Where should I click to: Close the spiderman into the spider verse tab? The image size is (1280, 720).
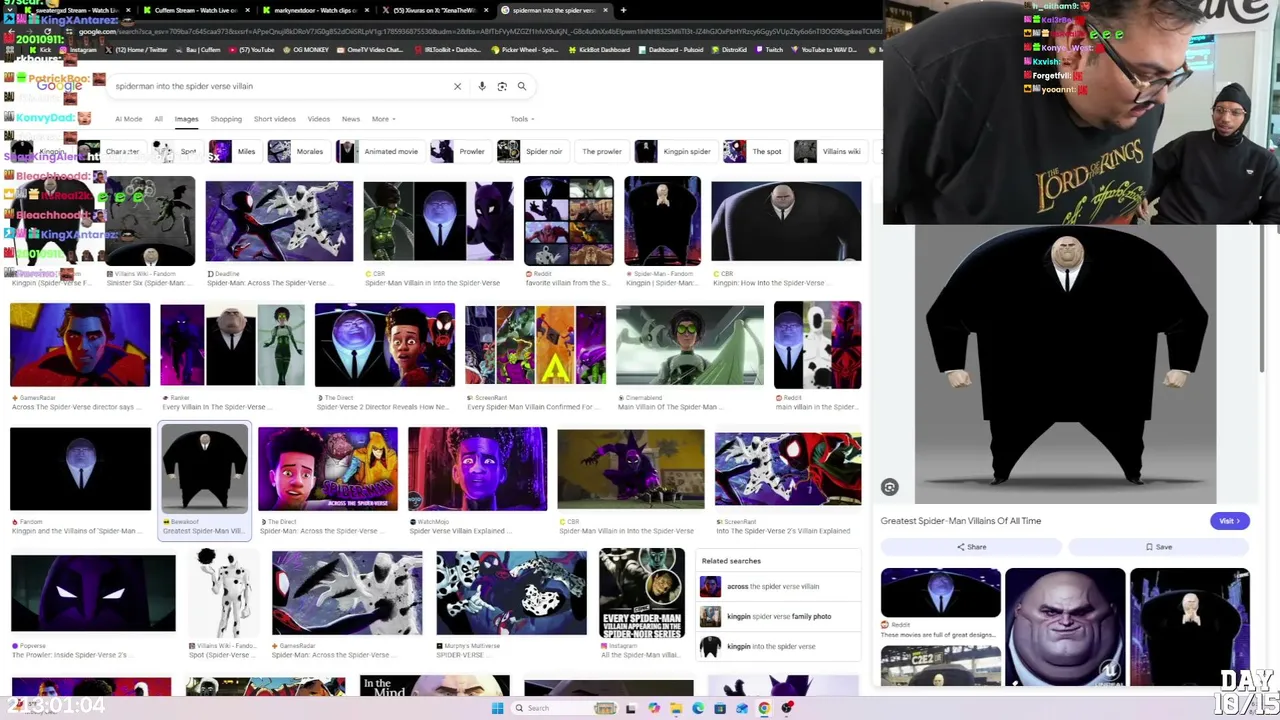604,10
